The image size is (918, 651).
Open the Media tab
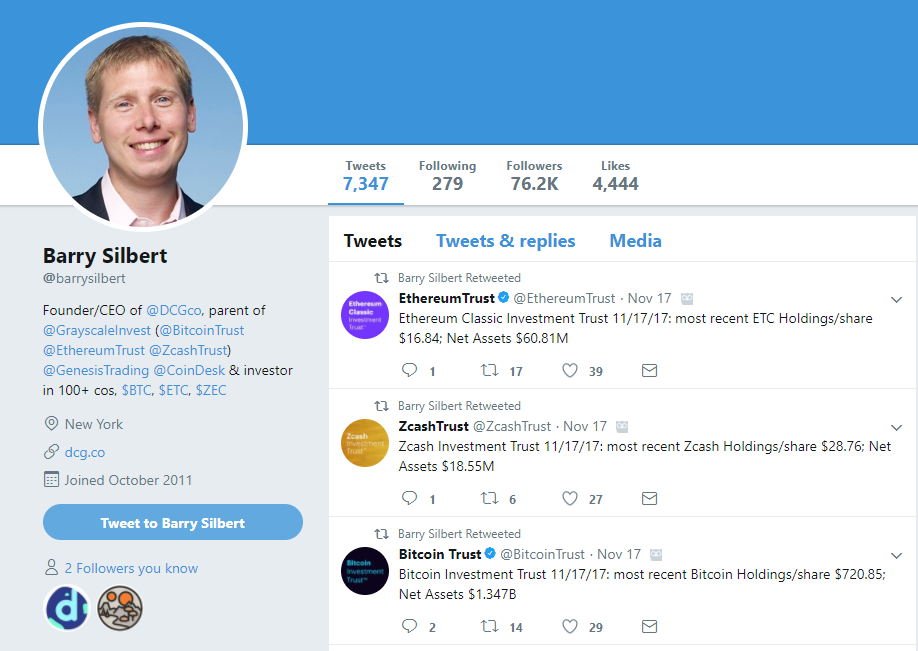click(x=635, y=240)
